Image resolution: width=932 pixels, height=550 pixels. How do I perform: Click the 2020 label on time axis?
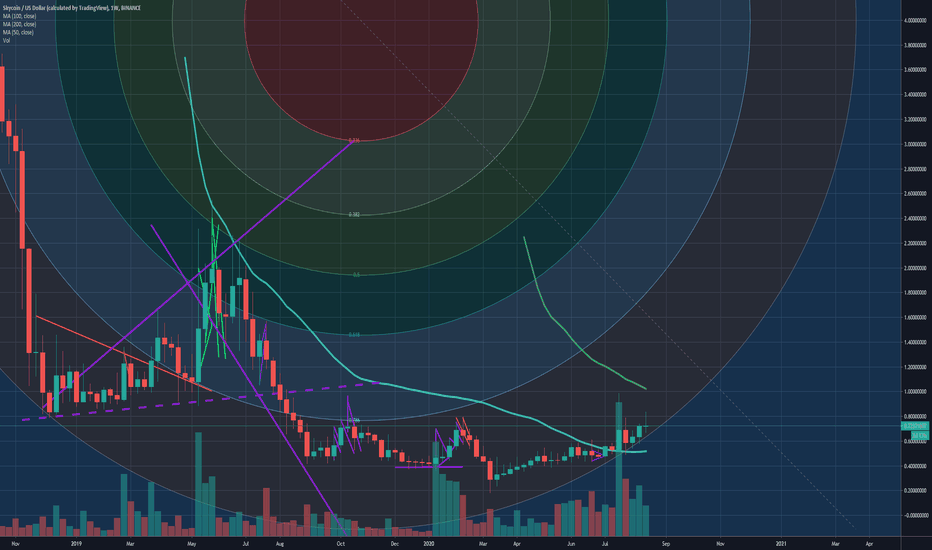[x=429, y=543]
